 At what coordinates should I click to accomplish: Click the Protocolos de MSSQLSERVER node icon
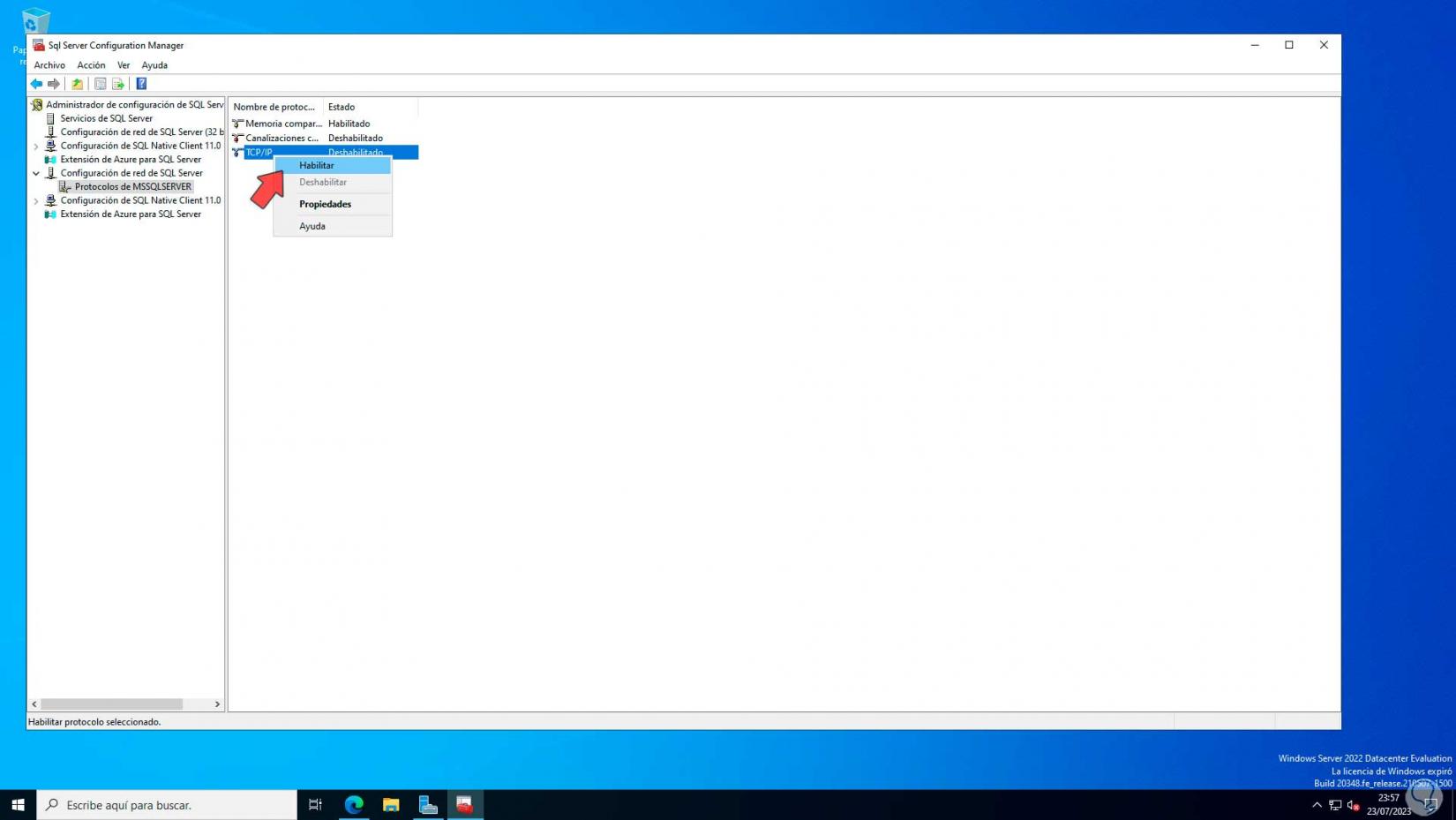[x=65, y=187]
